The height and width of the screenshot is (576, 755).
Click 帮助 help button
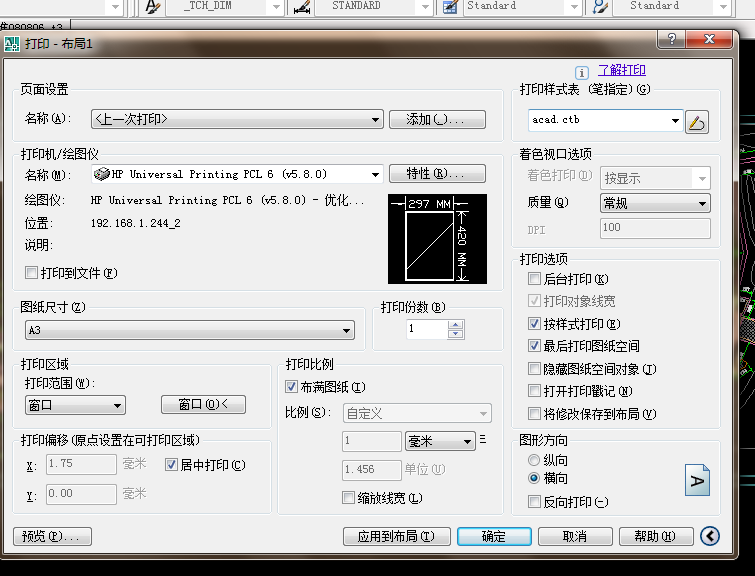tap(656, 536)
